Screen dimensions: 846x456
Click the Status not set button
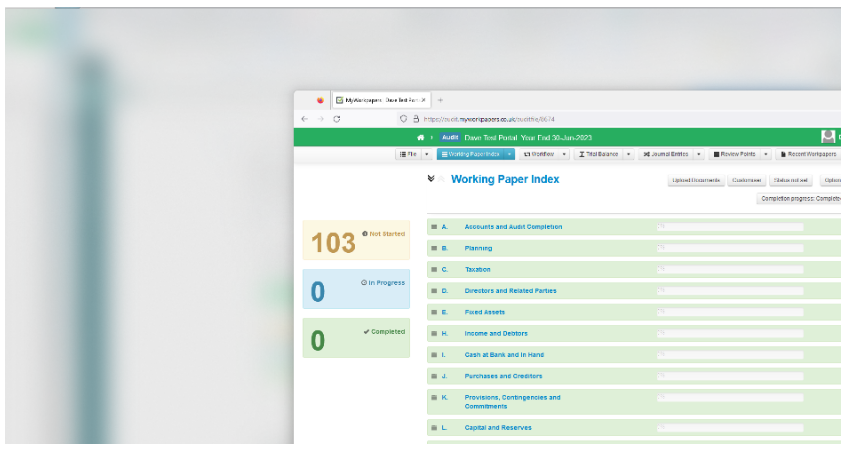coord(791,180)
